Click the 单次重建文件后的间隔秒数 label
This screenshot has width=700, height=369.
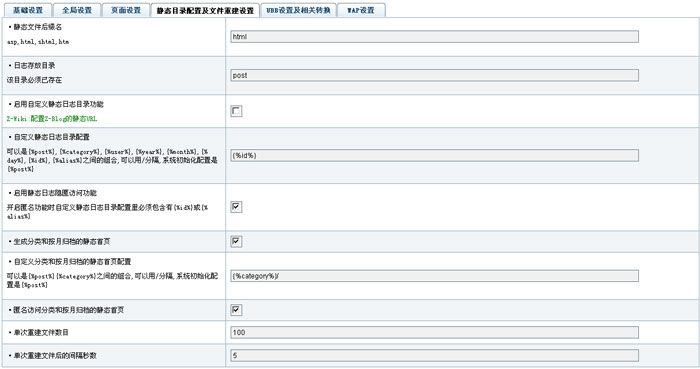click(55, 356)
